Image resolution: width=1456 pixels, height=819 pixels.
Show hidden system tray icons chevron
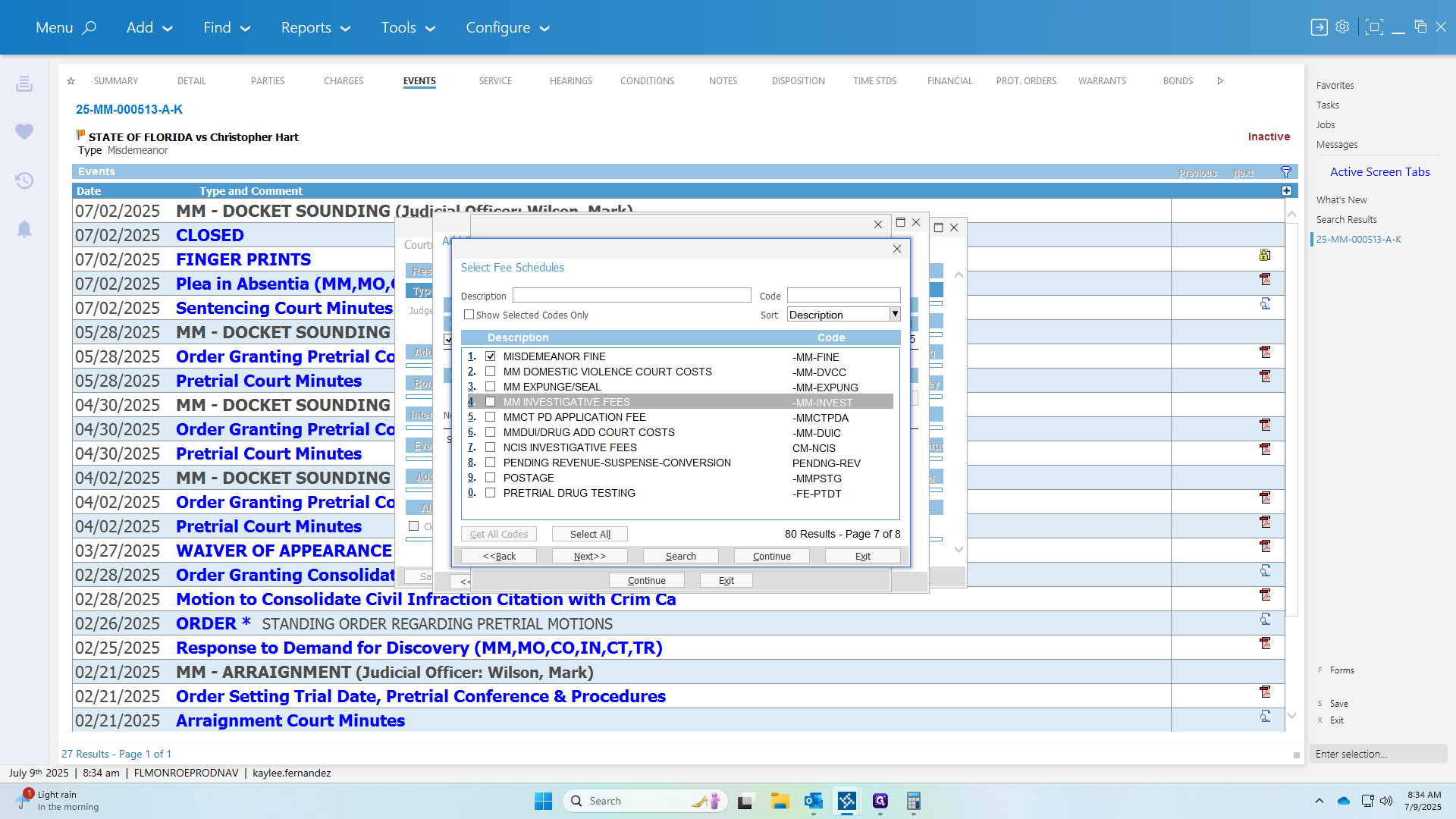pyautogui.click(x=1319, y=801)
